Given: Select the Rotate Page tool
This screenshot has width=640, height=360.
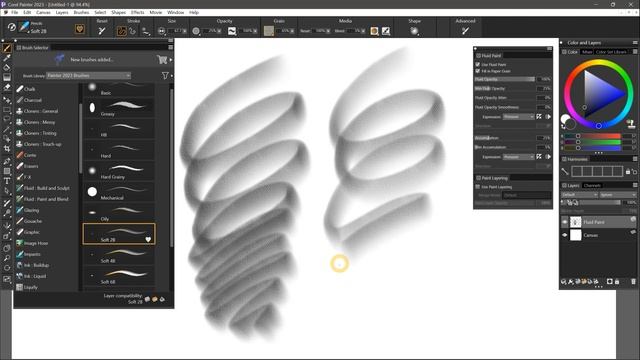Looking at the screenshot, I should (x=7, y=268).
